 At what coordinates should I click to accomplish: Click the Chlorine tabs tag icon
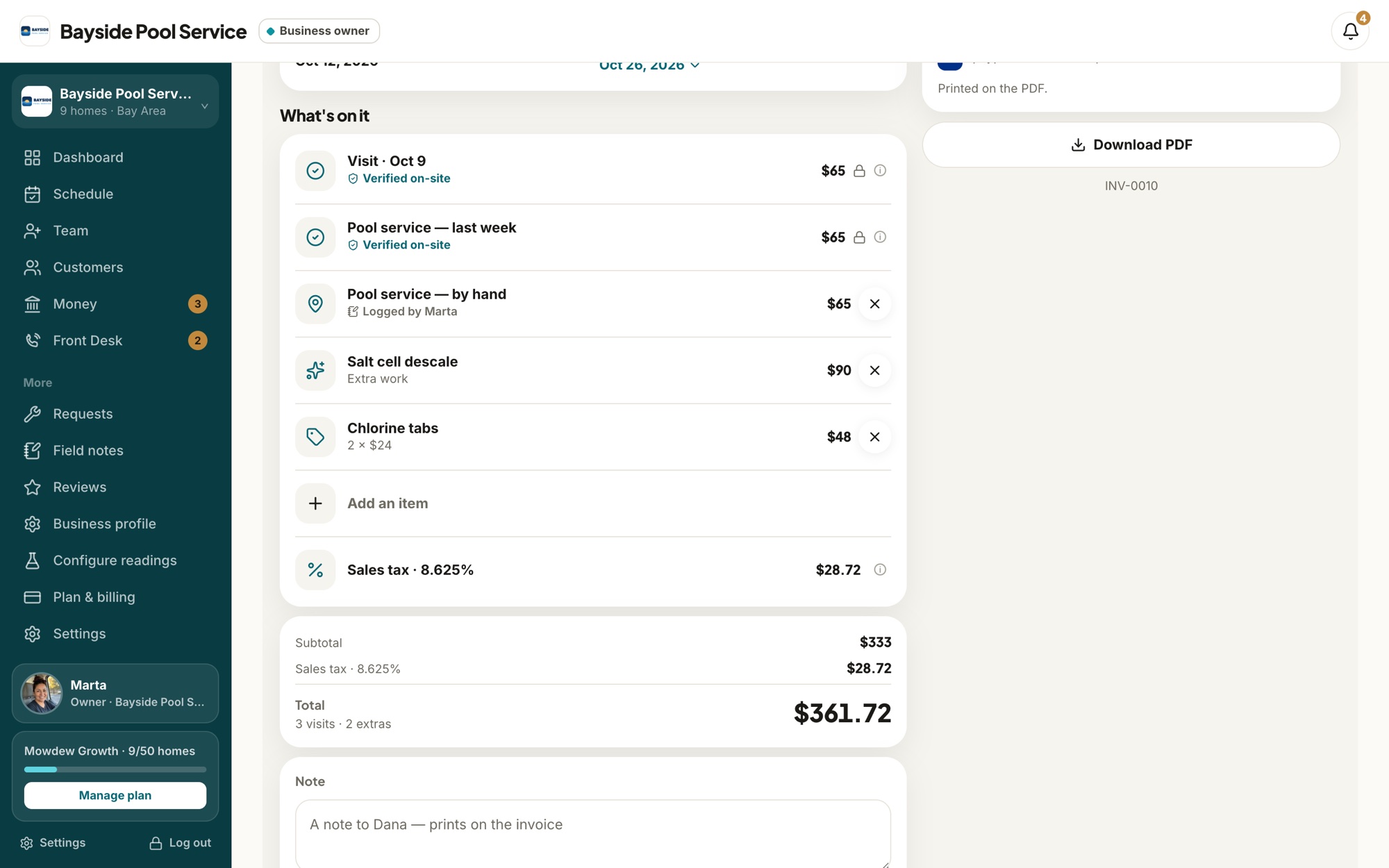pyautogui.click(x=315, y=437)
